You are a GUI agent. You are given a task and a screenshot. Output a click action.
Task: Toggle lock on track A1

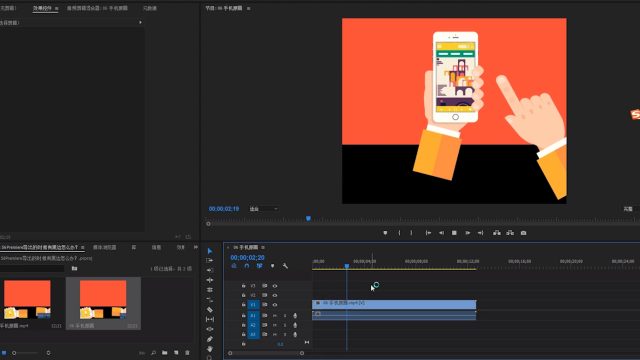pyautogui.click(x=243, y=316)
